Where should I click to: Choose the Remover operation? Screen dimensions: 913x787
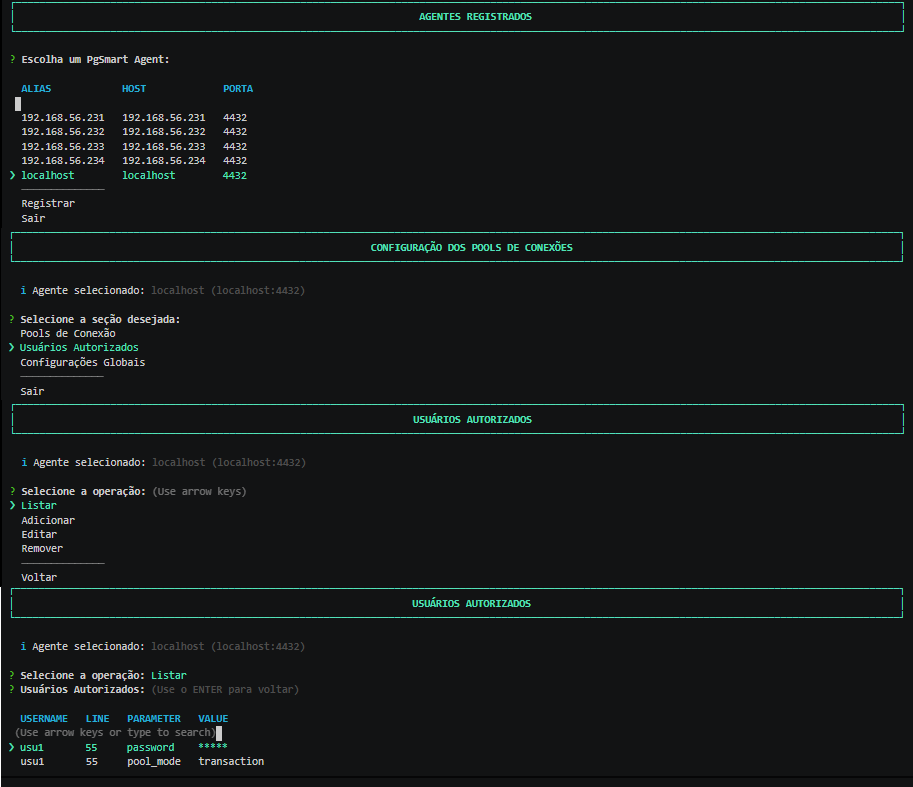(x=42, y=548)
